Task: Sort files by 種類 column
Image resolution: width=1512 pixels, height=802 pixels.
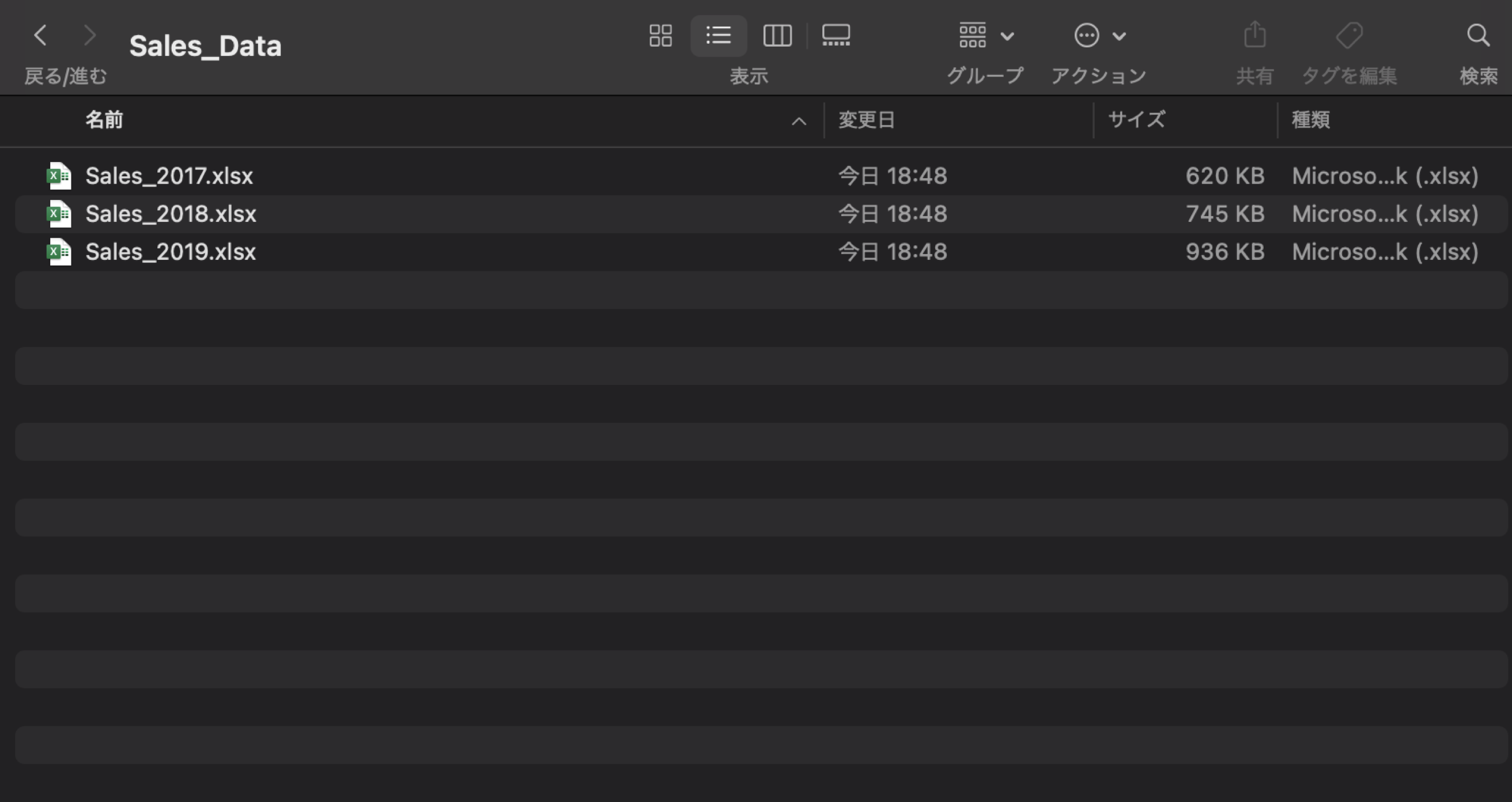Action: pyautogui.click(x=1310, y=120)
